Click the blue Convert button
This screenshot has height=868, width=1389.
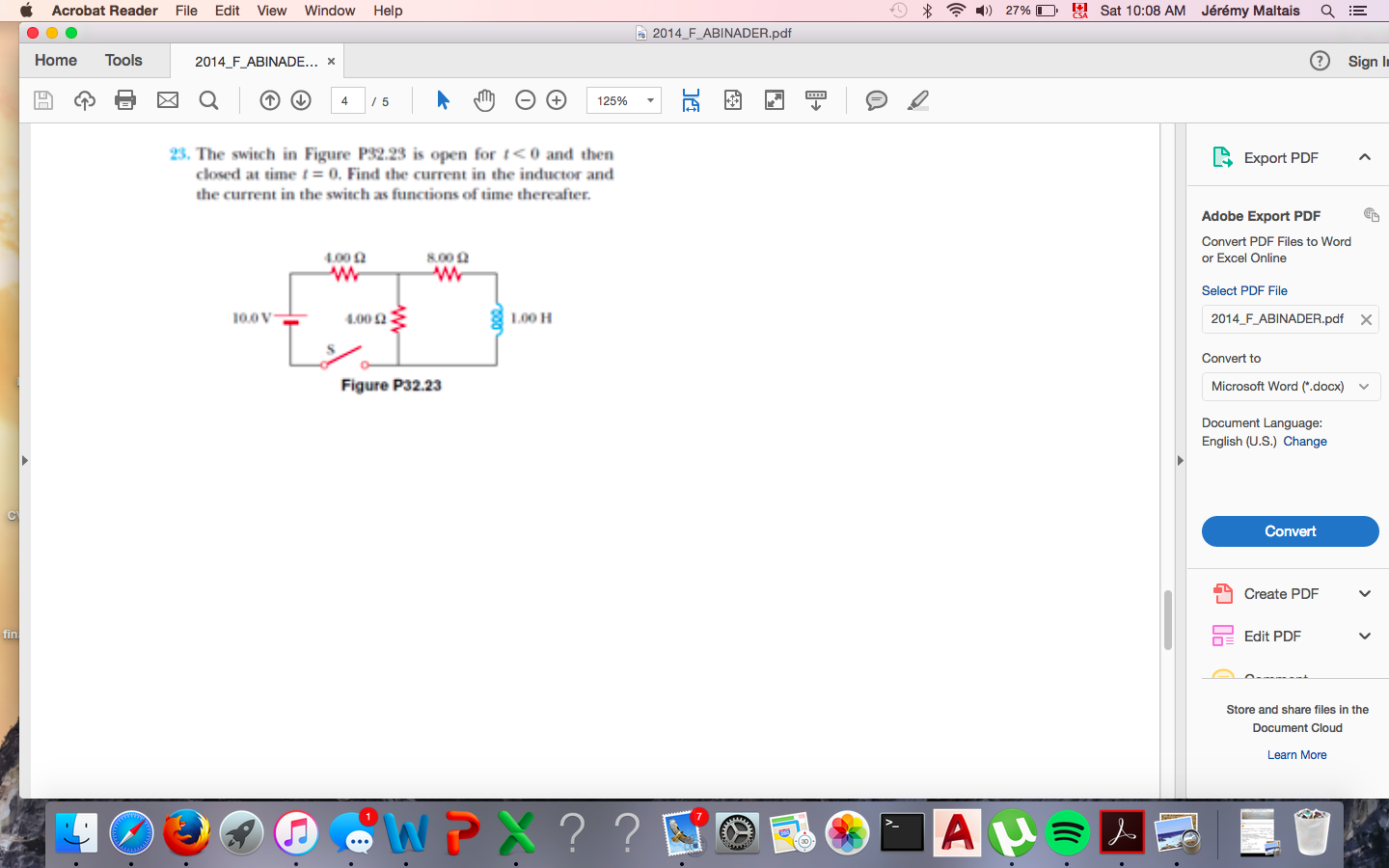[1290, 531]
